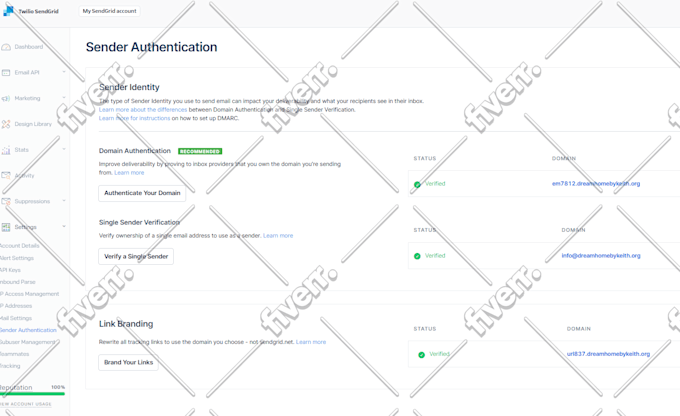Viewport: 680px width, 416px height.
Task: Click the green RECOMMENDED badge
Action: tap(200, 151)
